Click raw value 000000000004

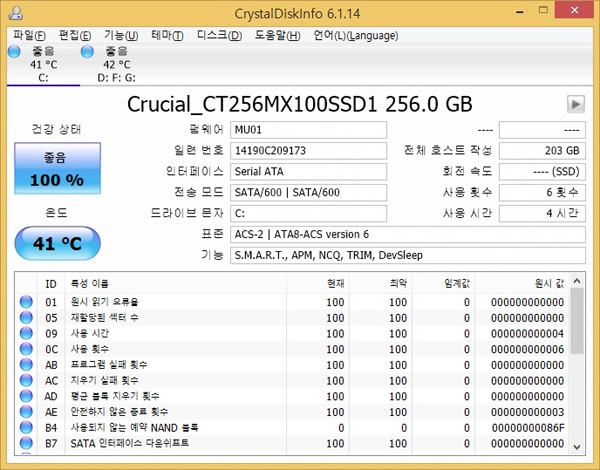point(527,333)
